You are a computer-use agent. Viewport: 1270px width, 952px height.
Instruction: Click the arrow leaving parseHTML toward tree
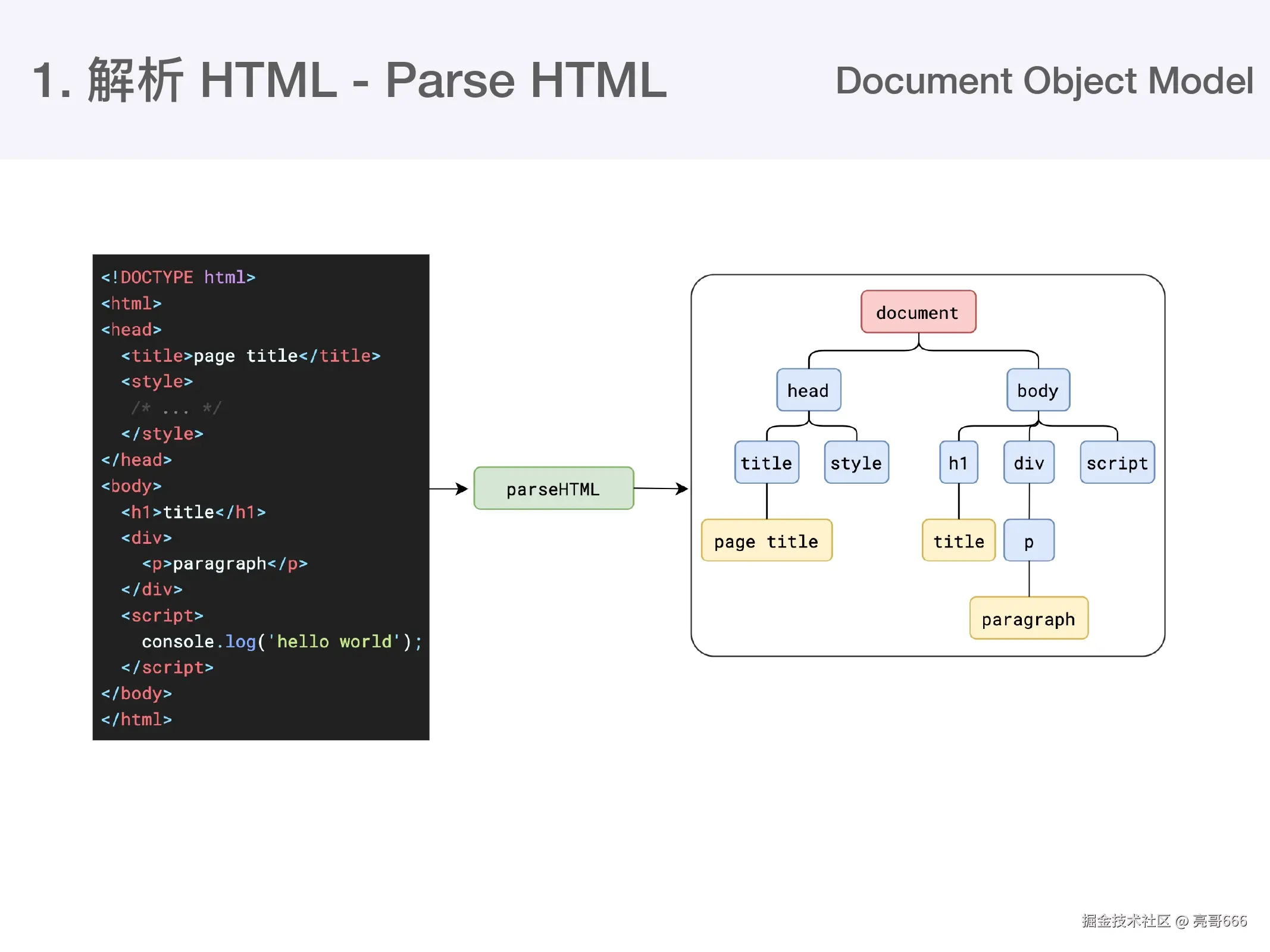click(x=661, y=488)
